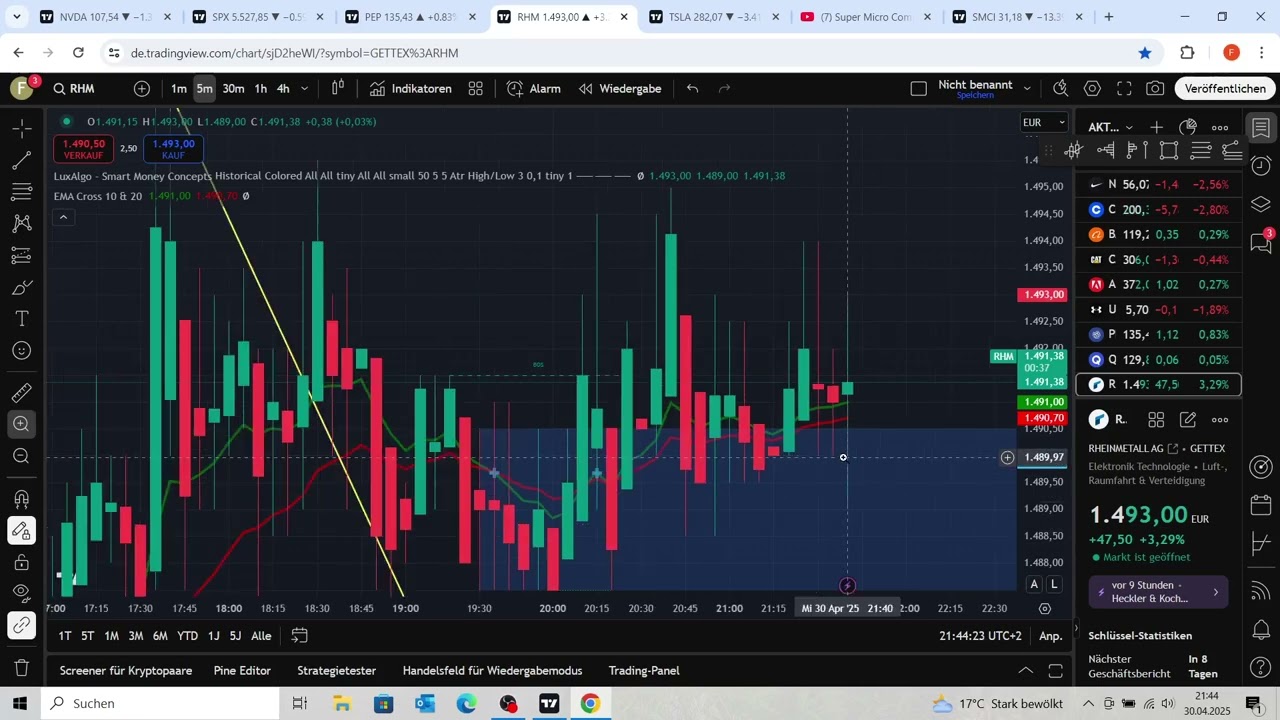Viewport: 1280px width, 720px height.
Task: Open the alerts clock panel in right sidebar
Action: click(1261, 166)
